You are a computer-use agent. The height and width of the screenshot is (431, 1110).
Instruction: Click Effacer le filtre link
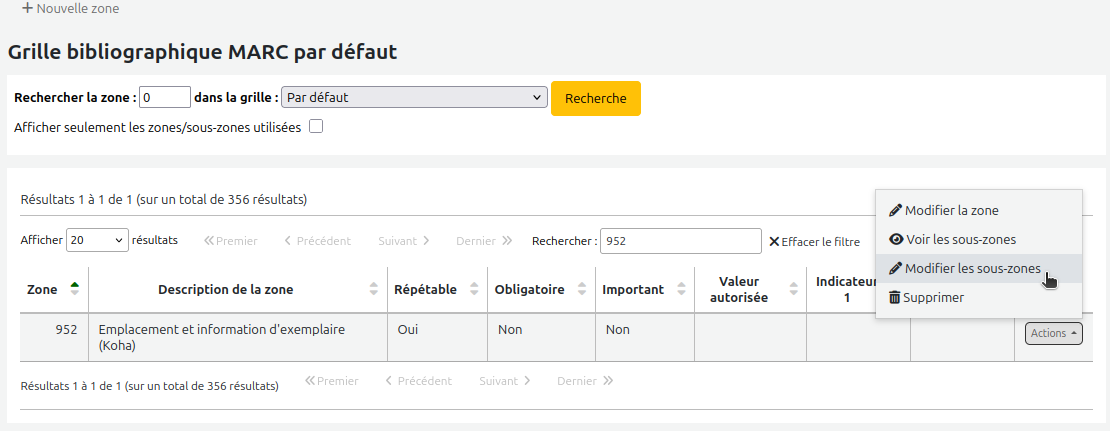point(814,241)
